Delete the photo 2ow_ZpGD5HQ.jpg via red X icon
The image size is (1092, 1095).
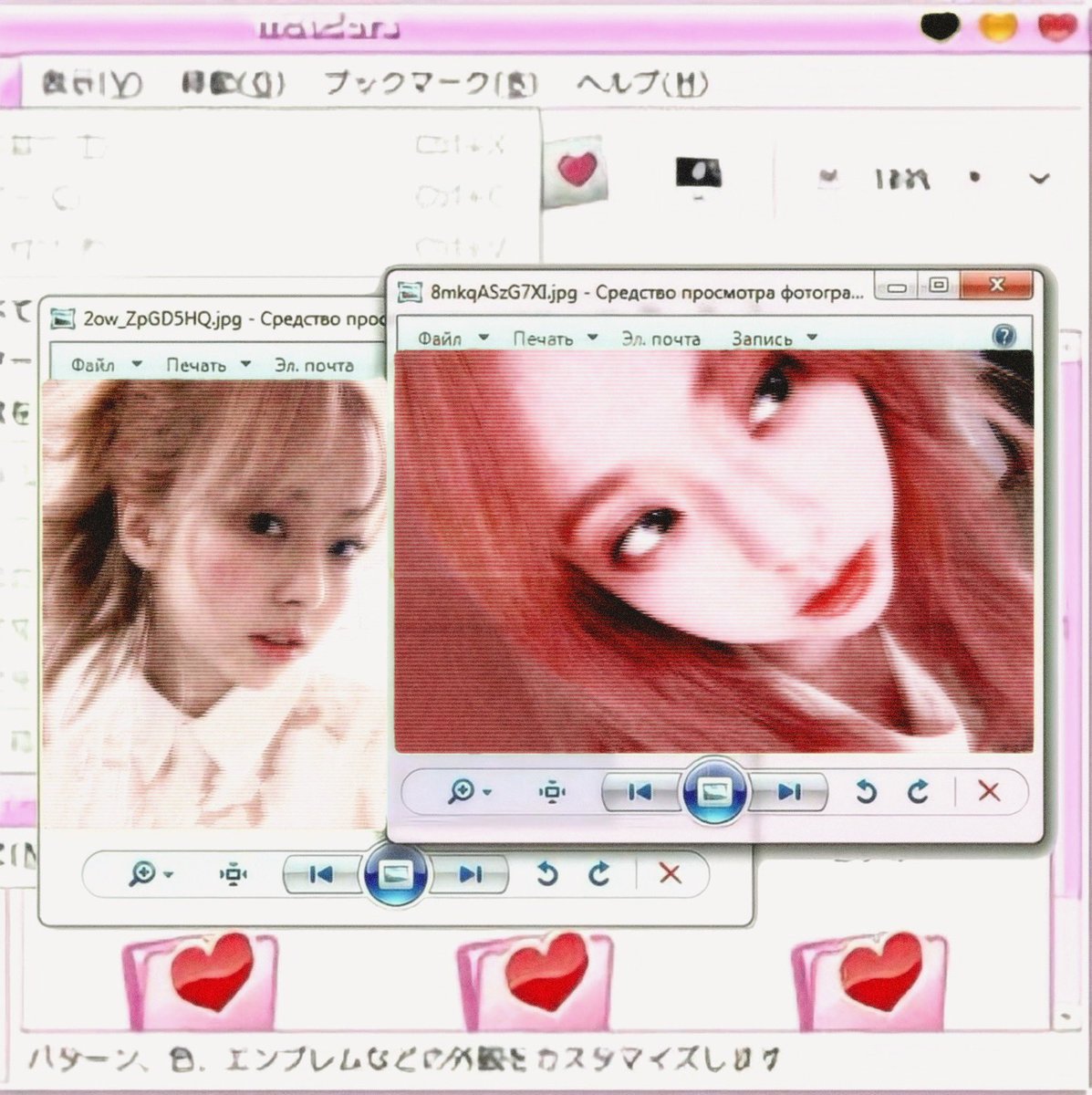coord(671,875)
